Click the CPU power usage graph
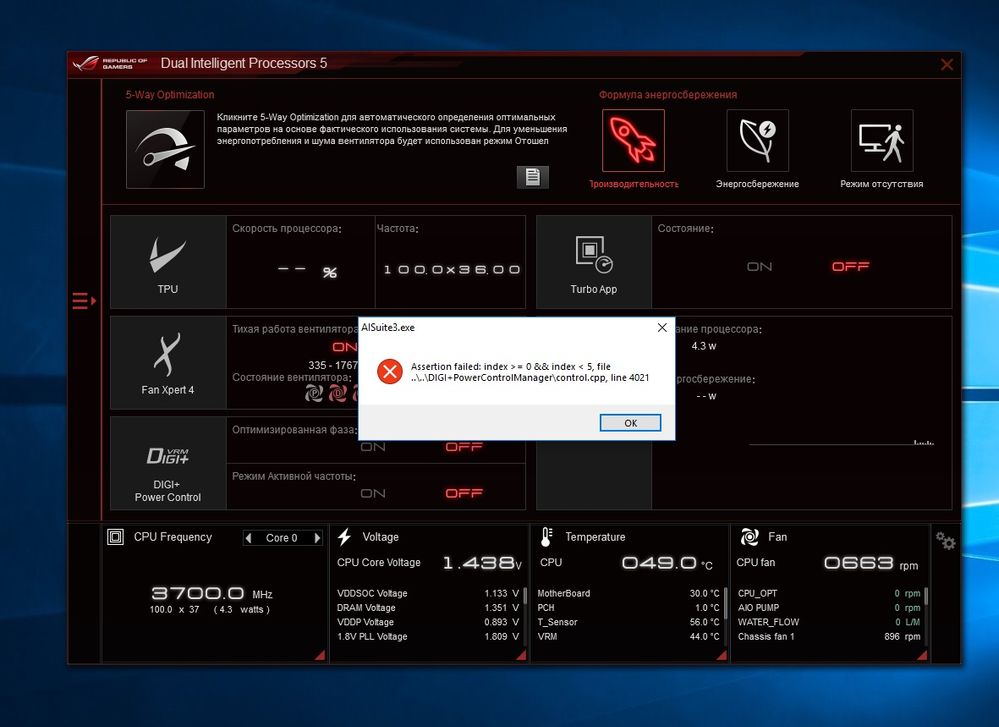Image resolution: width=999 pixels, height=727 pixels. [841, 442]
